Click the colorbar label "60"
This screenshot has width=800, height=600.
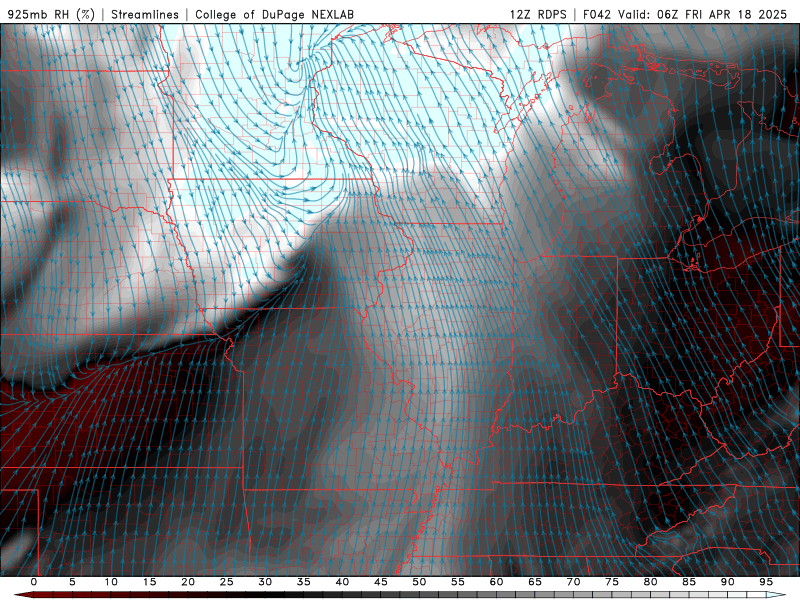coord(496,582)
